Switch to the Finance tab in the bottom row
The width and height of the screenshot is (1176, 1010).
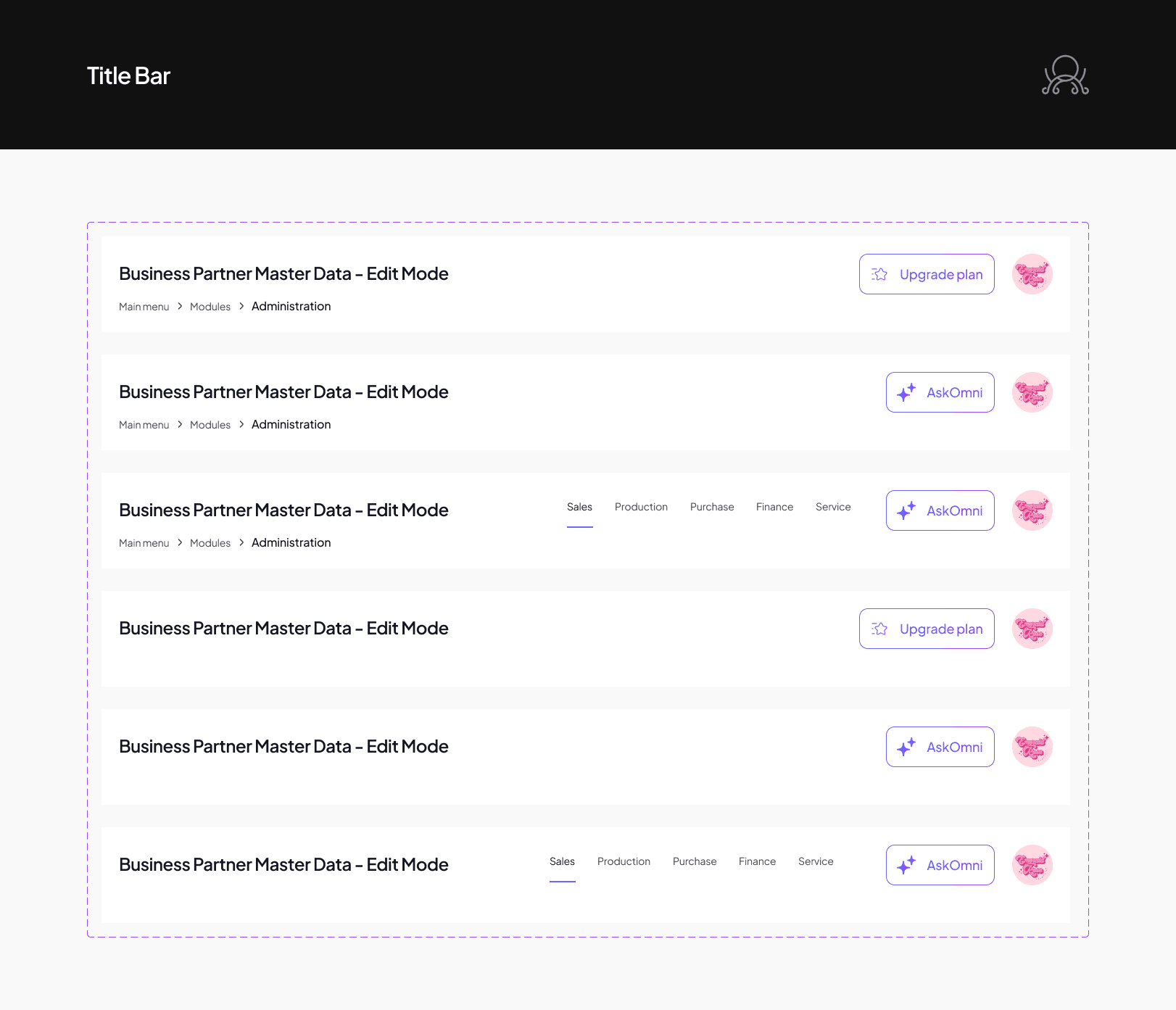758,861
